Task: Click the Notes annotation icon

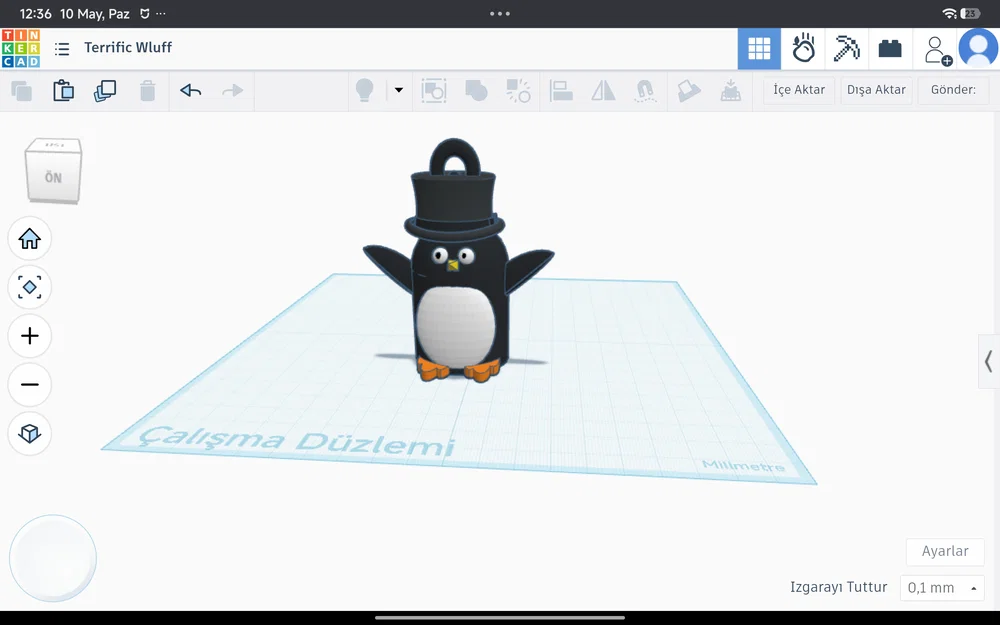Action: pyautogui.click(x=689, y=91)
